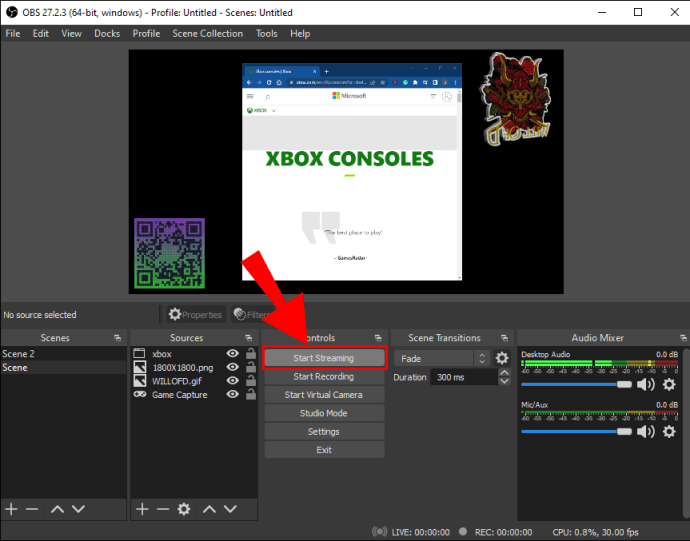Viewport: 690px width, 541px height.
Task: Decrease transition duration with down arrow
Action: (504, 381)
